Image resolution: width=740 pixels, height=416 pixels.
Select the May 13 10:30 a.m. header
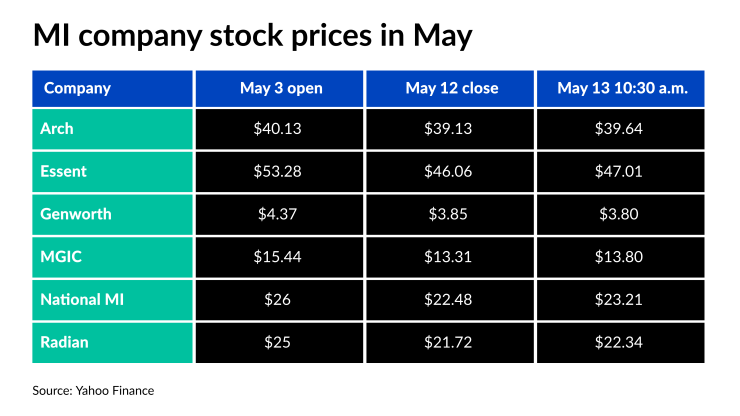[623, 88]
